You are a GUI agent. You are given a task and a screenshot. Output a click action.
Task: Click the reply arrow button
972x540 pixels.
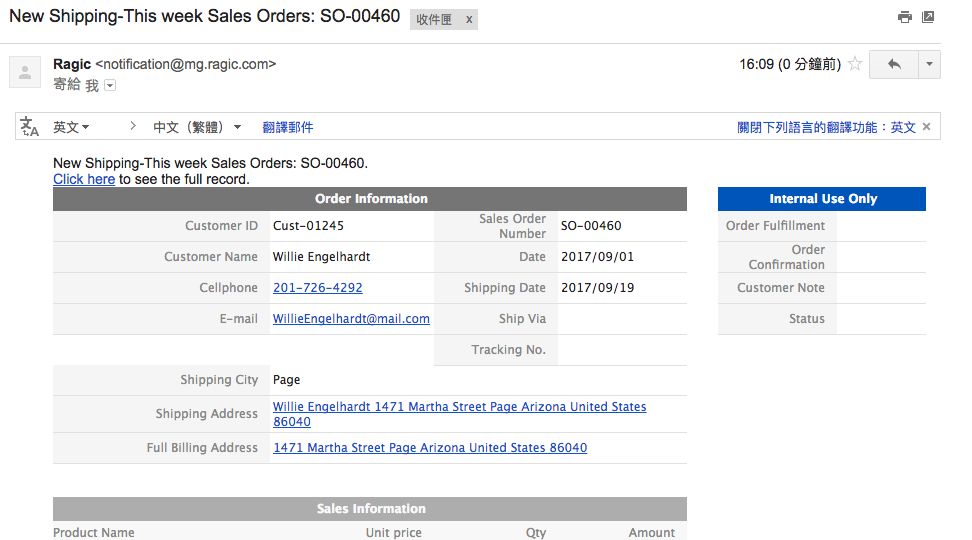tap(894, 65)
